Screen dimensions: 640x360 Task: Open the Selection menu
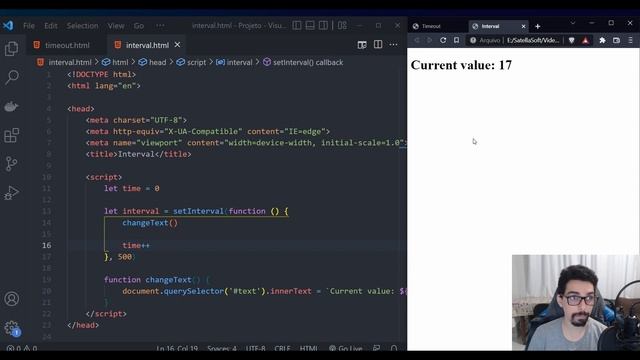(x=82, y=26)
